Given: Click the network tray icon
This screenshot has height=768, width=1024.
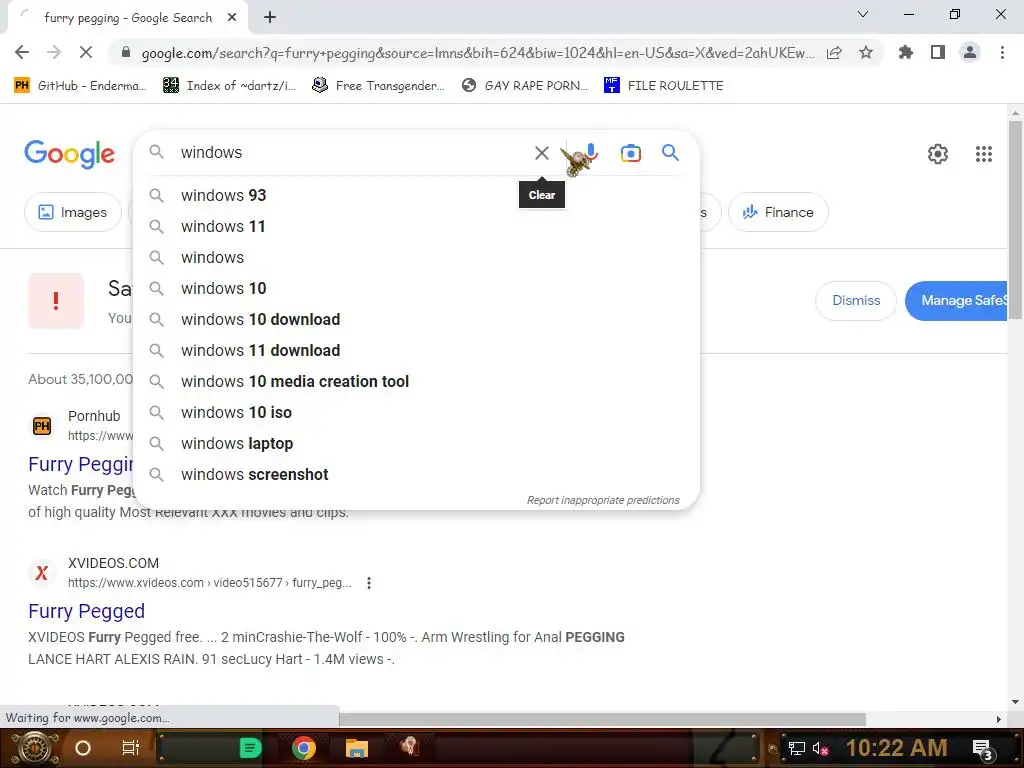Looking at the screenshot, I should (796, 748).
